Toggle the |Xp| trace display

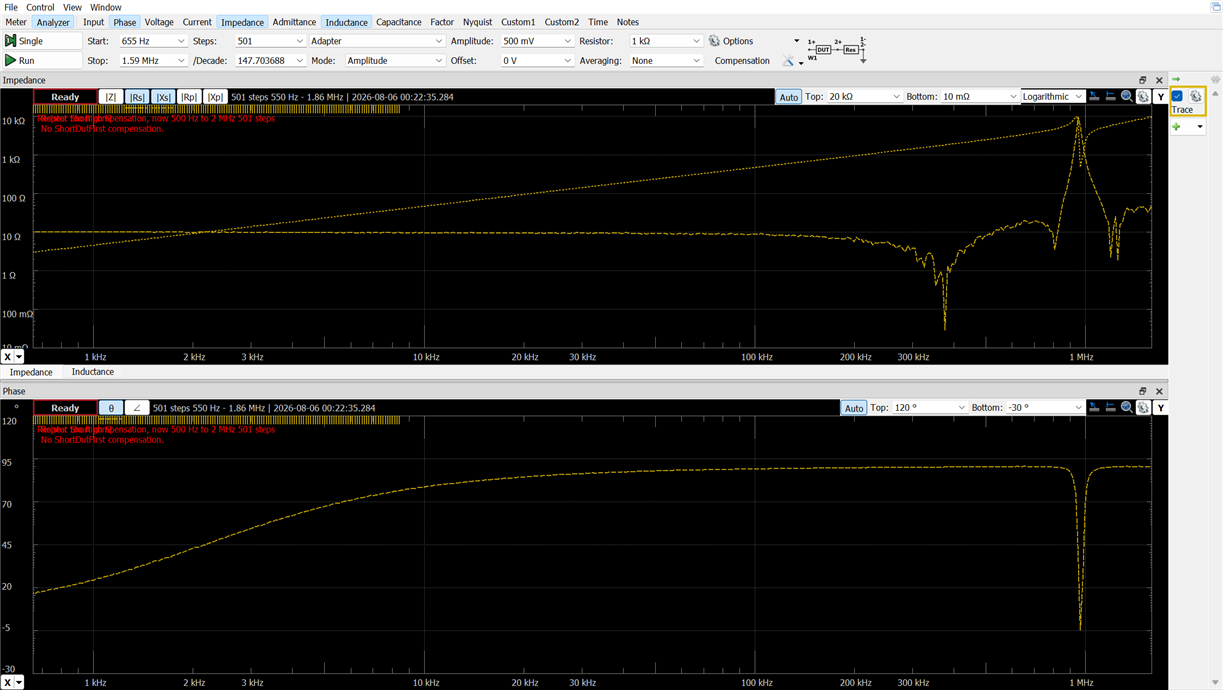click(215, 97)
